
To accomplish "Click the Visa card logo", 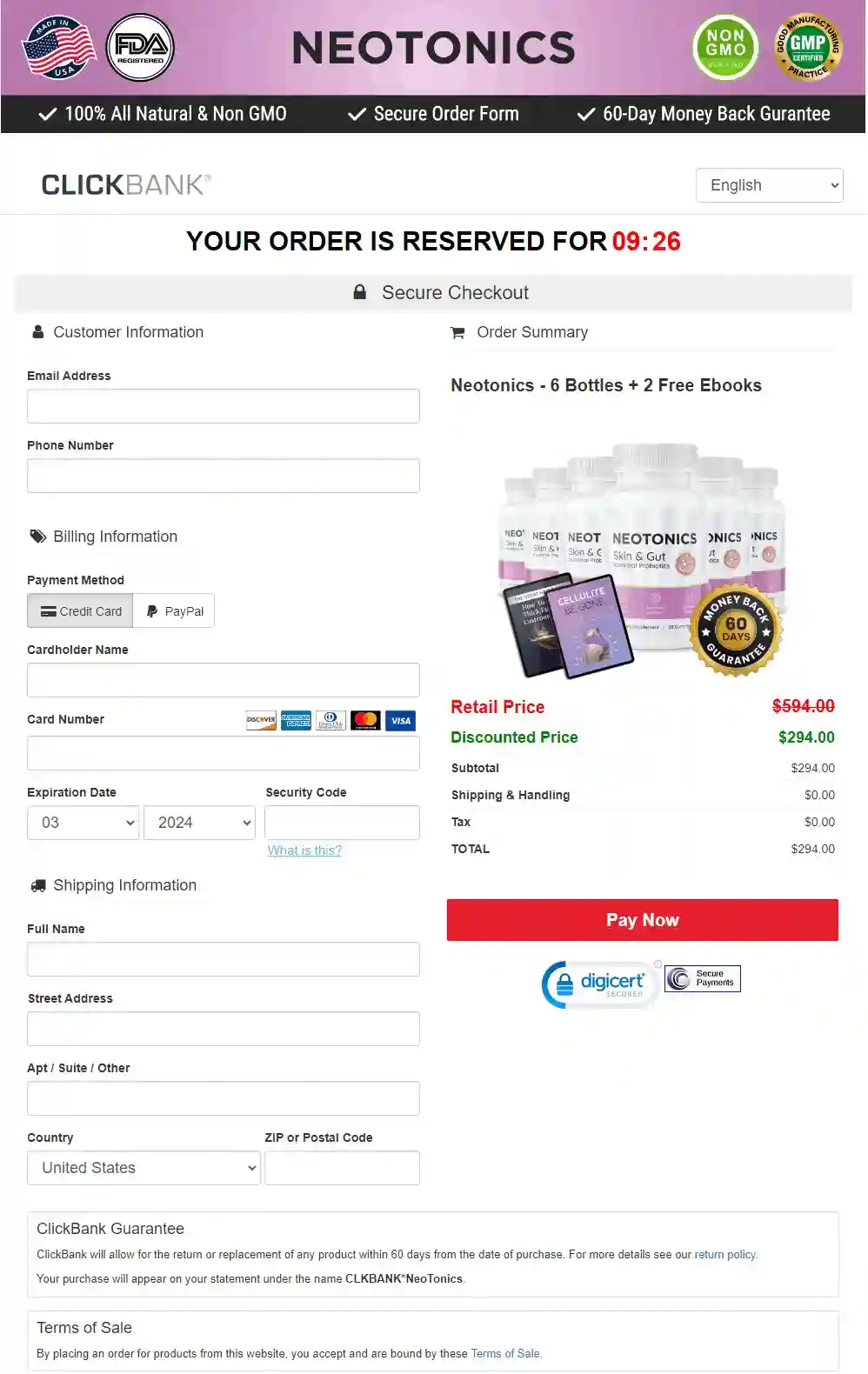I will coord(400,720).
